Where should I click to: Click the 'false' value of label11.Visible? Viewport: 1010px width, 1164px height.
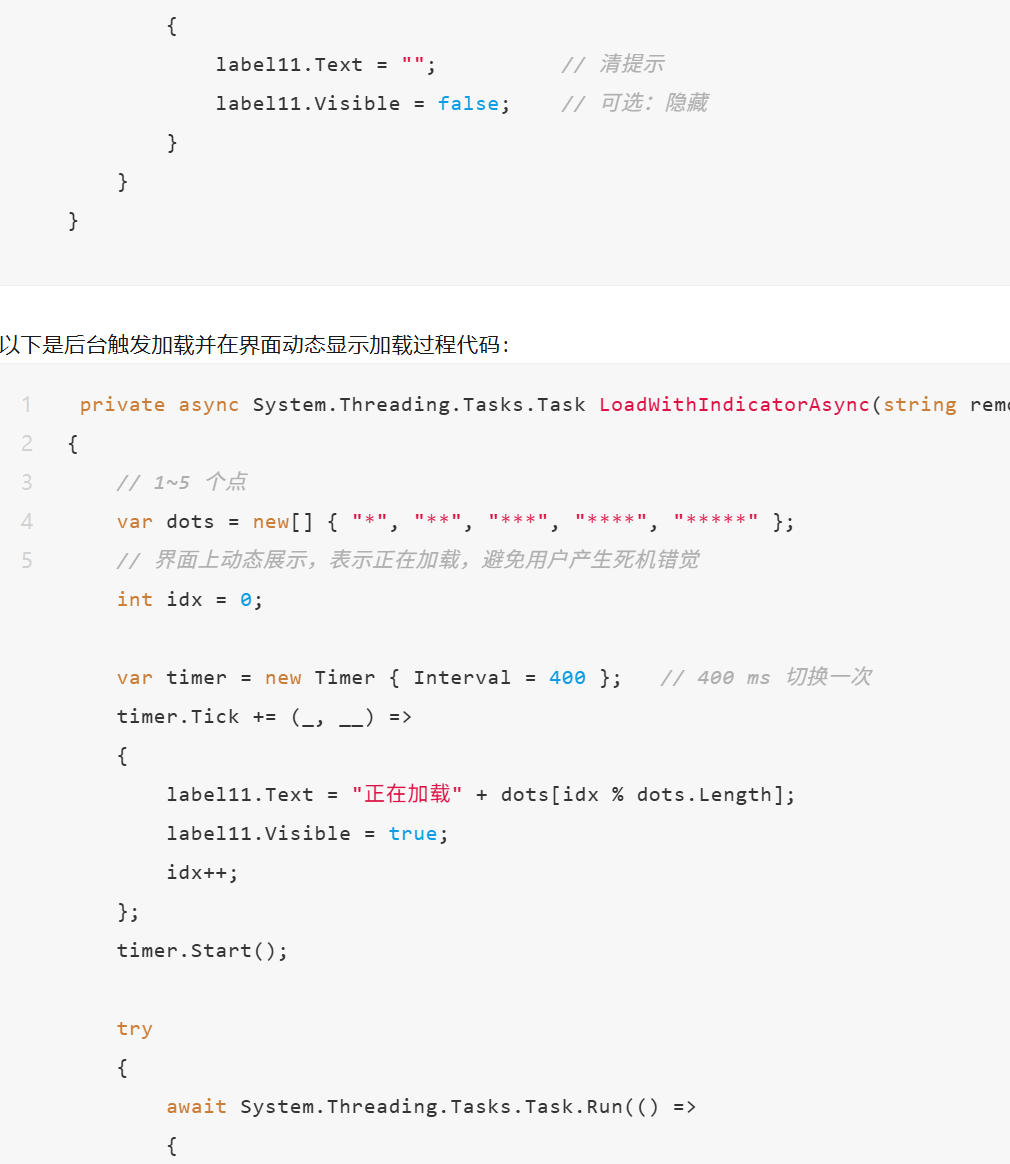468,103
